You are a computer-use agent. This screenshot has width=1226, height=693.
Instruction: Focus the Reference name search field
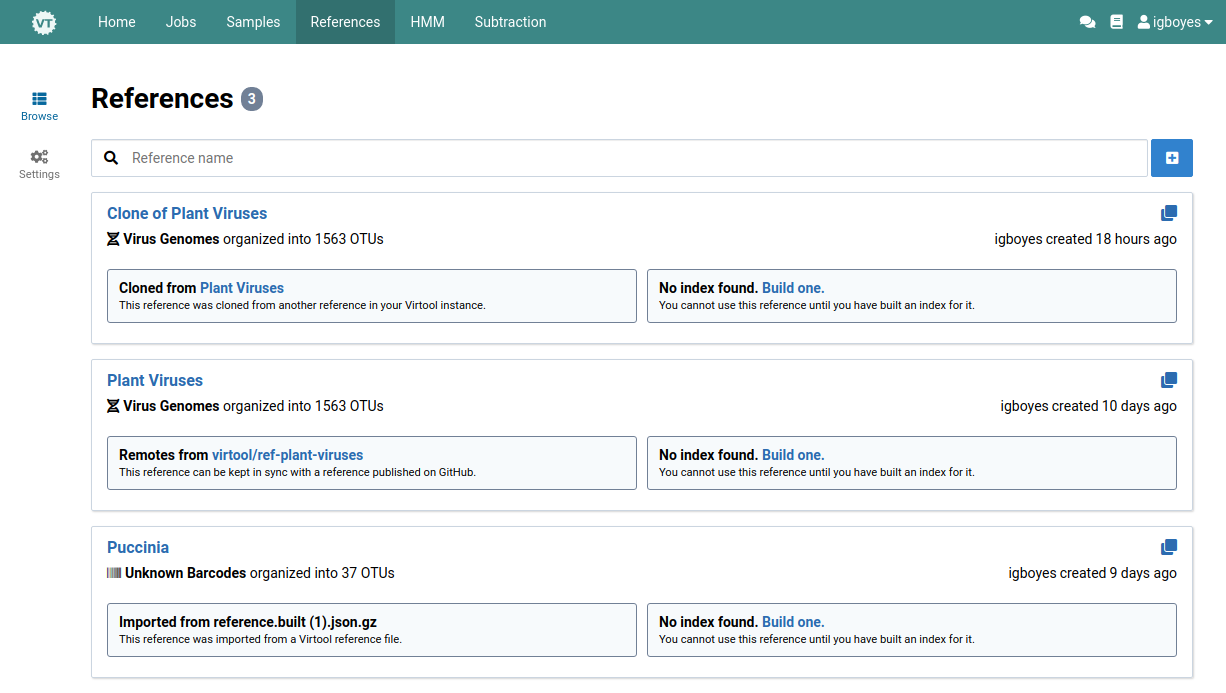[630, 158]
